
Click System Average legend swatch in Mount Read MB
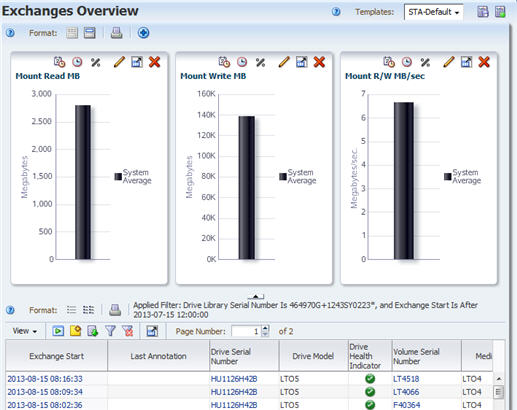pyautogui.click(x=118, y=177)
